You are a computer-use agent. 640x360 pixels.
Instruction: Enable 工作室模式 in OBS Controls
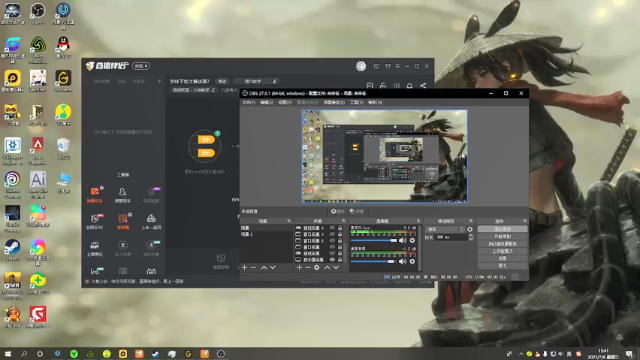502,251
